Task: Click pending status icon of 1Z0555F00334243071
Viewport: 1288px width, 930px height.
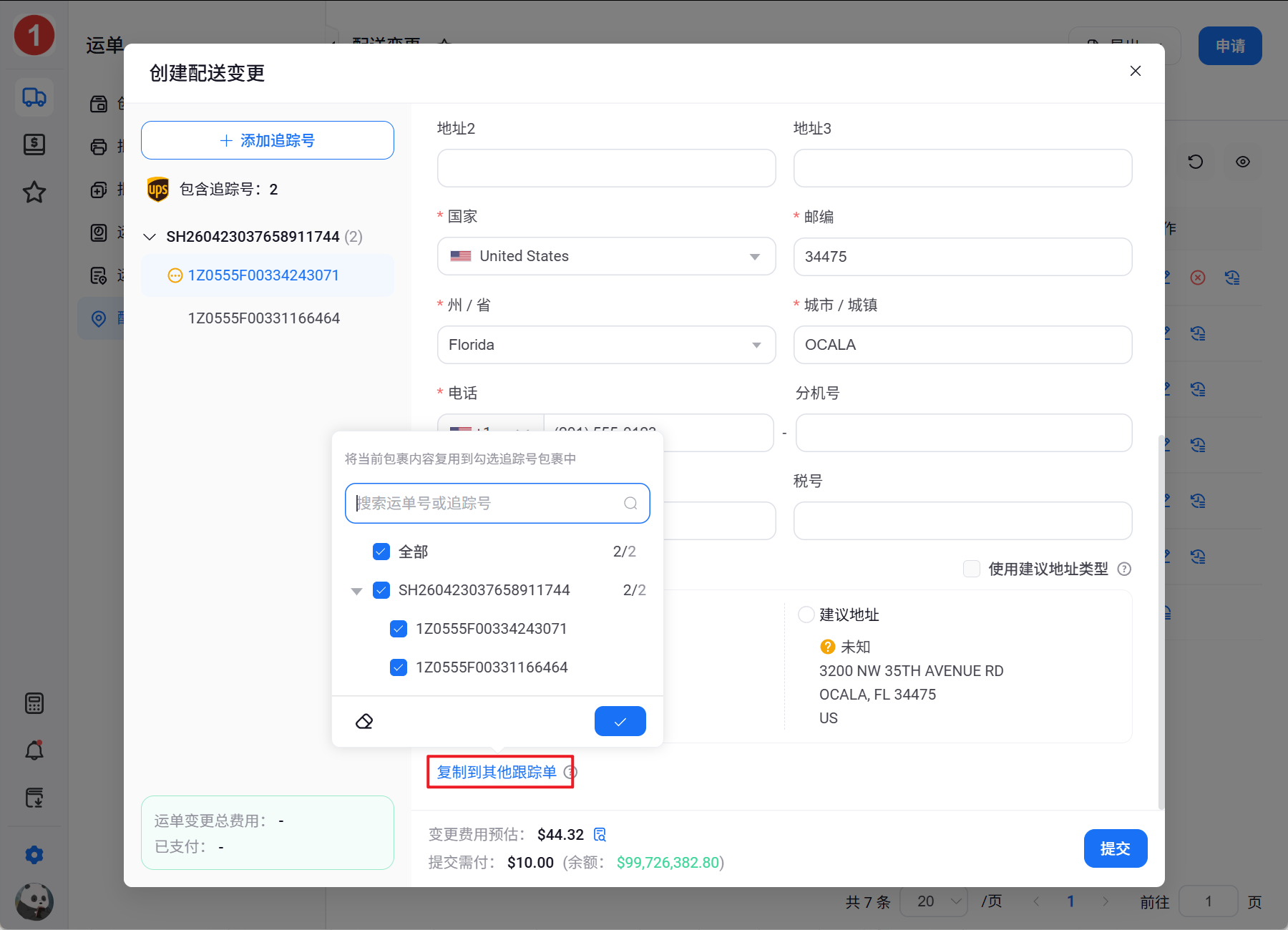Action: pyautogui.click(x=175, y=275)
